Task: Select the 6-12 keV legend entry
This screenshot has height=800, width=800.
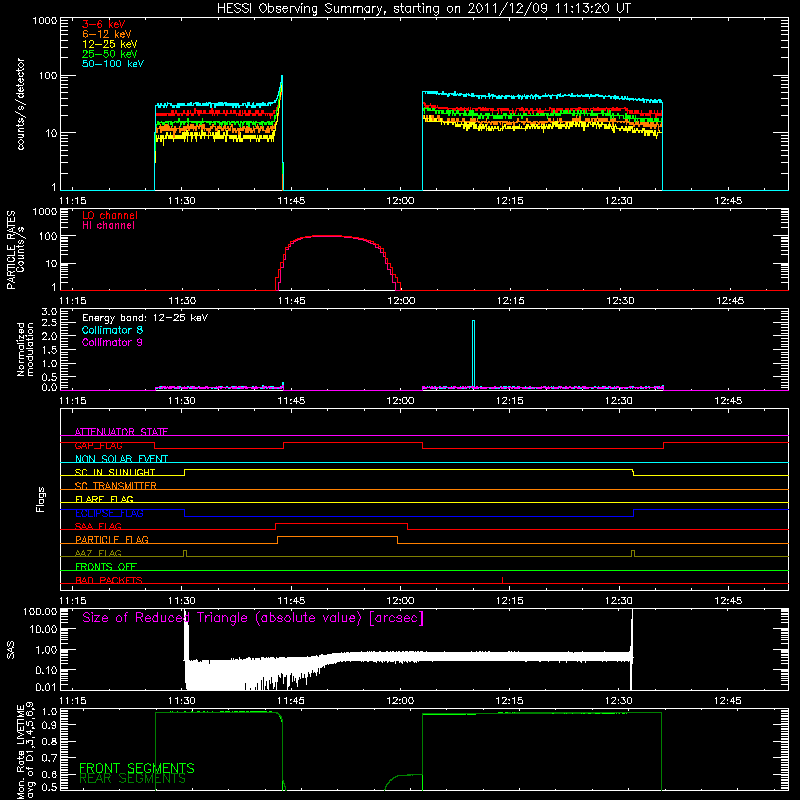Action: (107, 34)
